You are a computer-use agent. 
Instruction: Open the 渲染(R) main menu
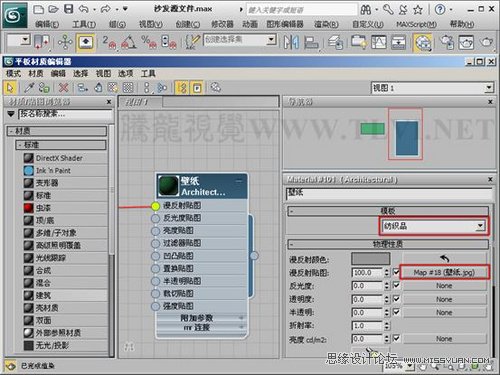[x=326, y=24]
